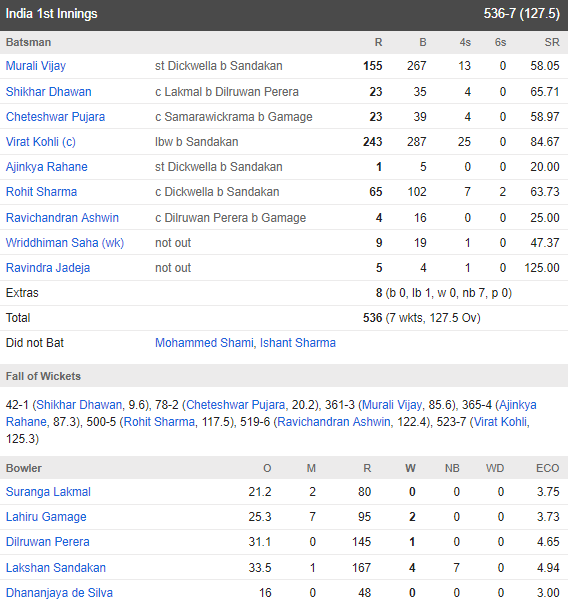Click Ishant Sharma in Did not Bat
Image resolution: width=568 pixels, height=608 pixels.
coord(298,343)
